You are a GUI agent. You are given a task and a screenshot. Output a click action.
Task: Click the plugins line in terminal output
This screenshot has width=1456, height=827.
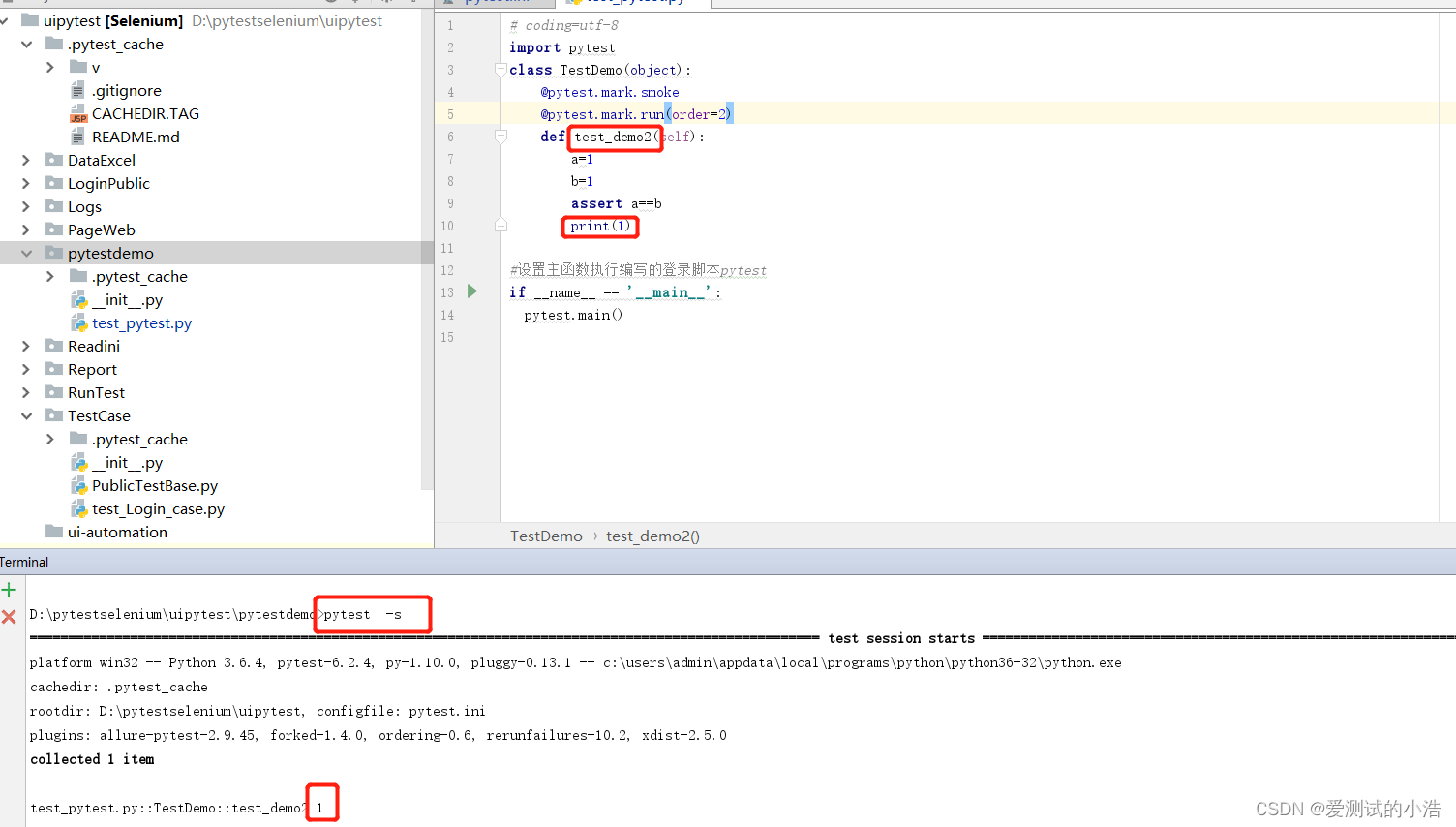379,735
